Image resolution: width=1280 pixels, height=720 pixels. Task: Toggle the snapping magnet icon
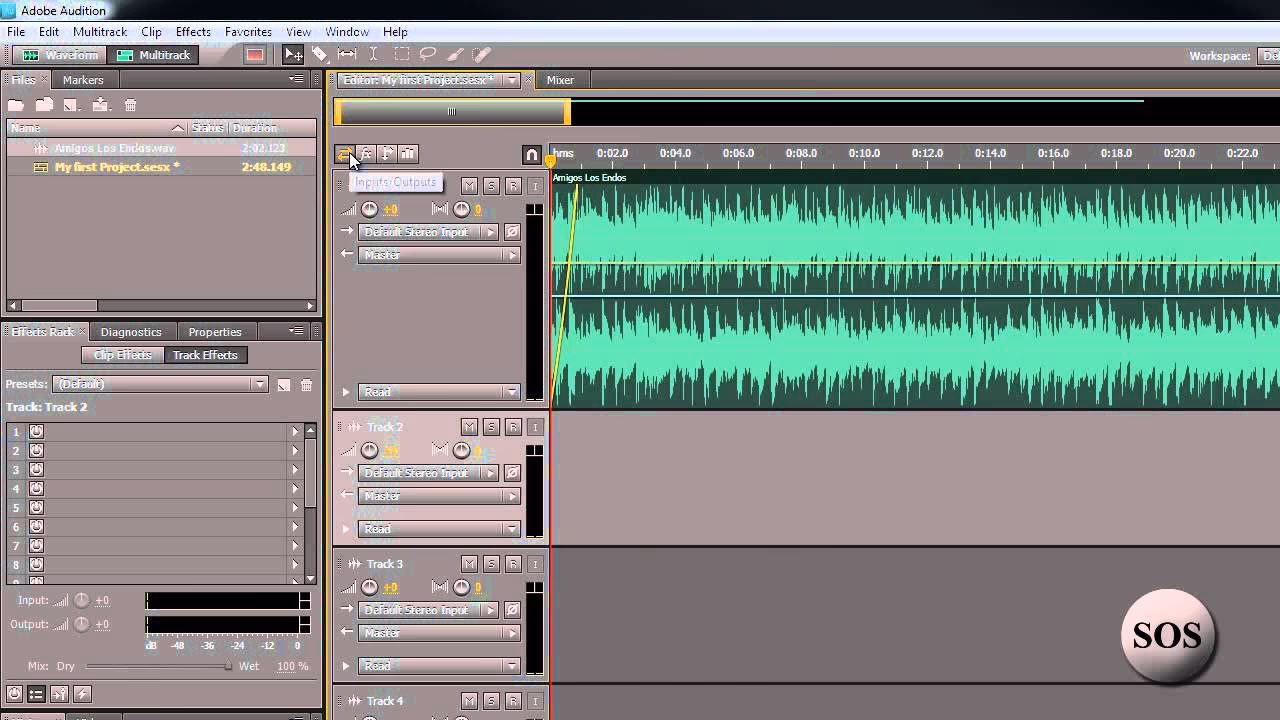[x=532, y=154]
